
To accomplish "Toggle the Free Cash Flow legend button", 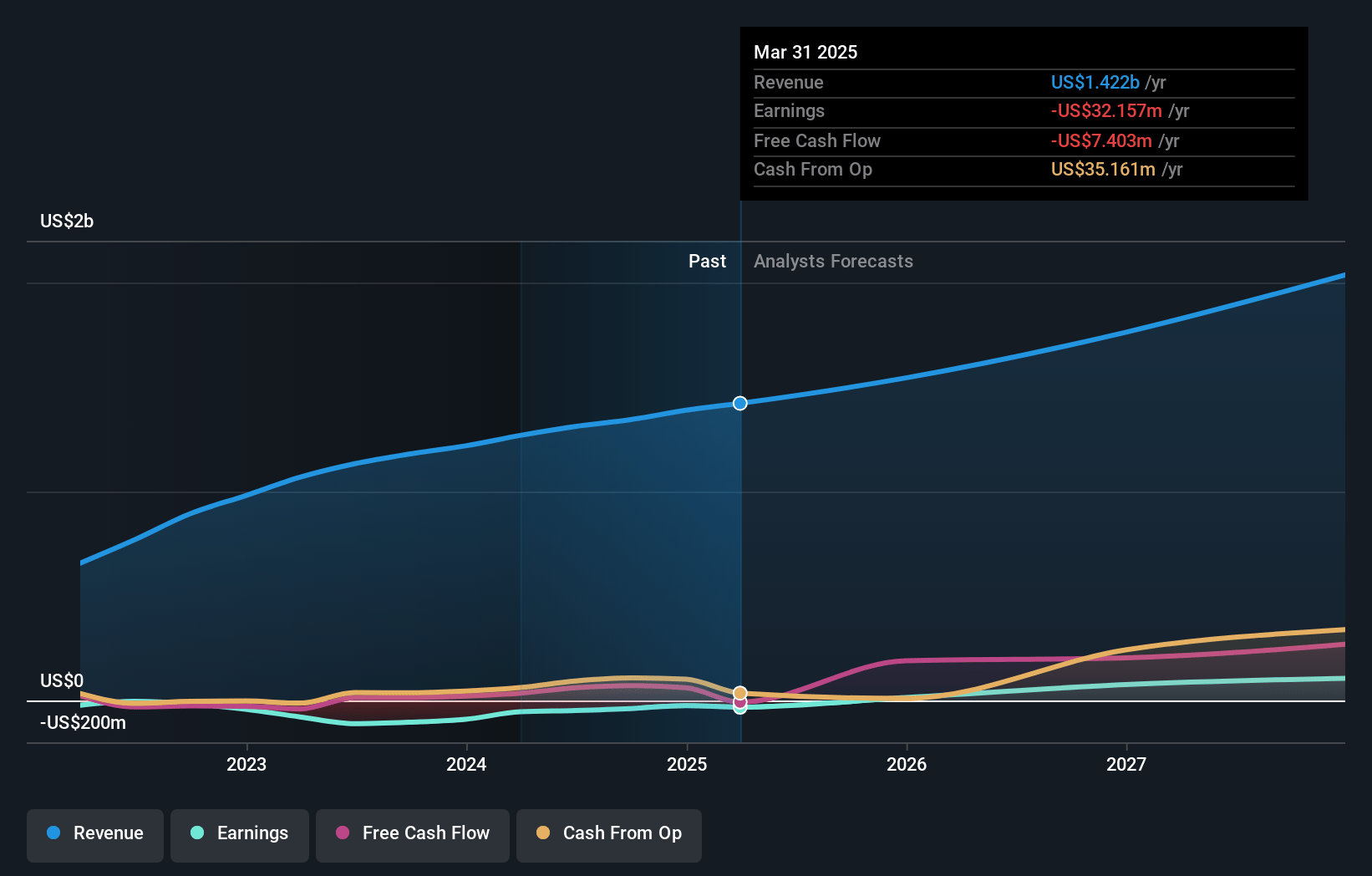I will click(x=413, y=835).
